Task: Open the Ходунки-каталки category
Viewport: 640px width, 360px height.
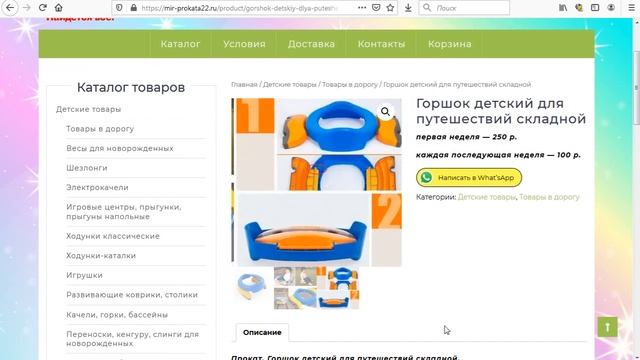Action: point(101,256)
